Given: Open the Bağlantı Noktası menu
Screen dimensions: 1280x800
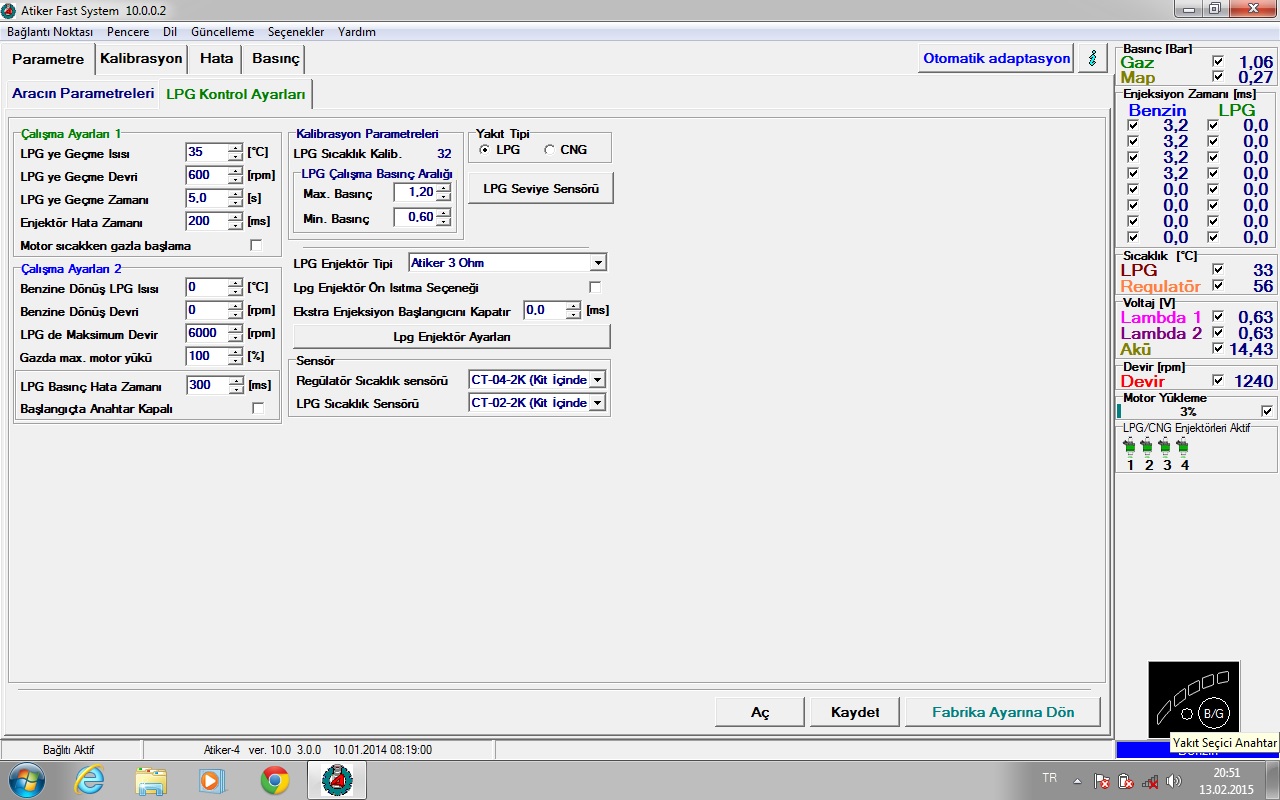Looking at the screenshot, I should [x=50, y=32].
